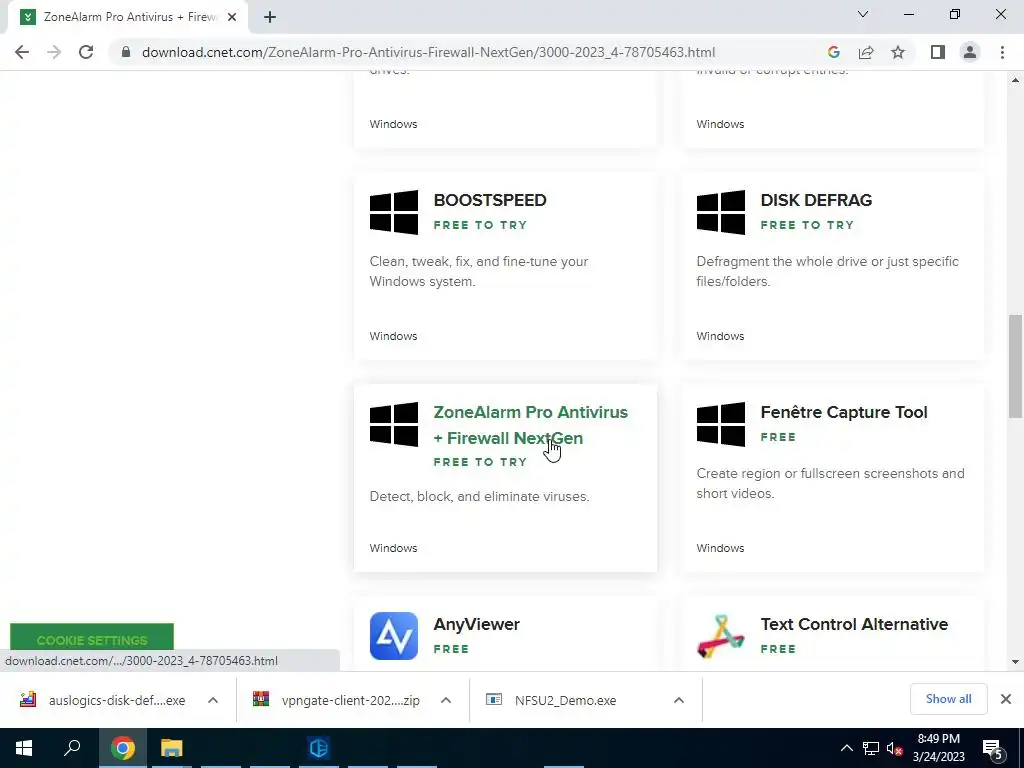Click the page vertical scrollbar thumb

tap(1015, 366)
